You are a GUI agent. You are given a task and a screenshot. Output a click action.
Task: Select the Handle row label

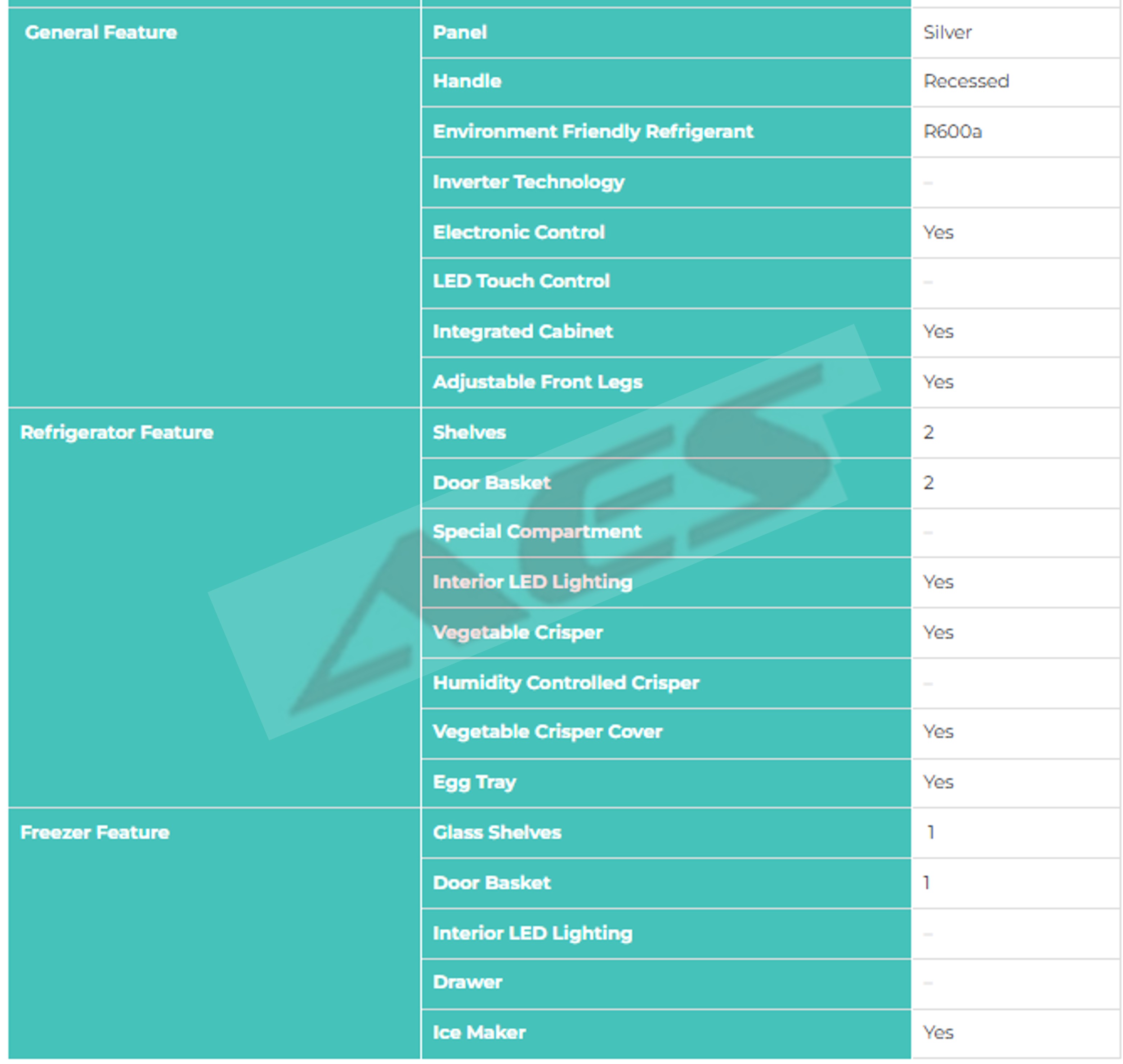click(x=467, y=81)
